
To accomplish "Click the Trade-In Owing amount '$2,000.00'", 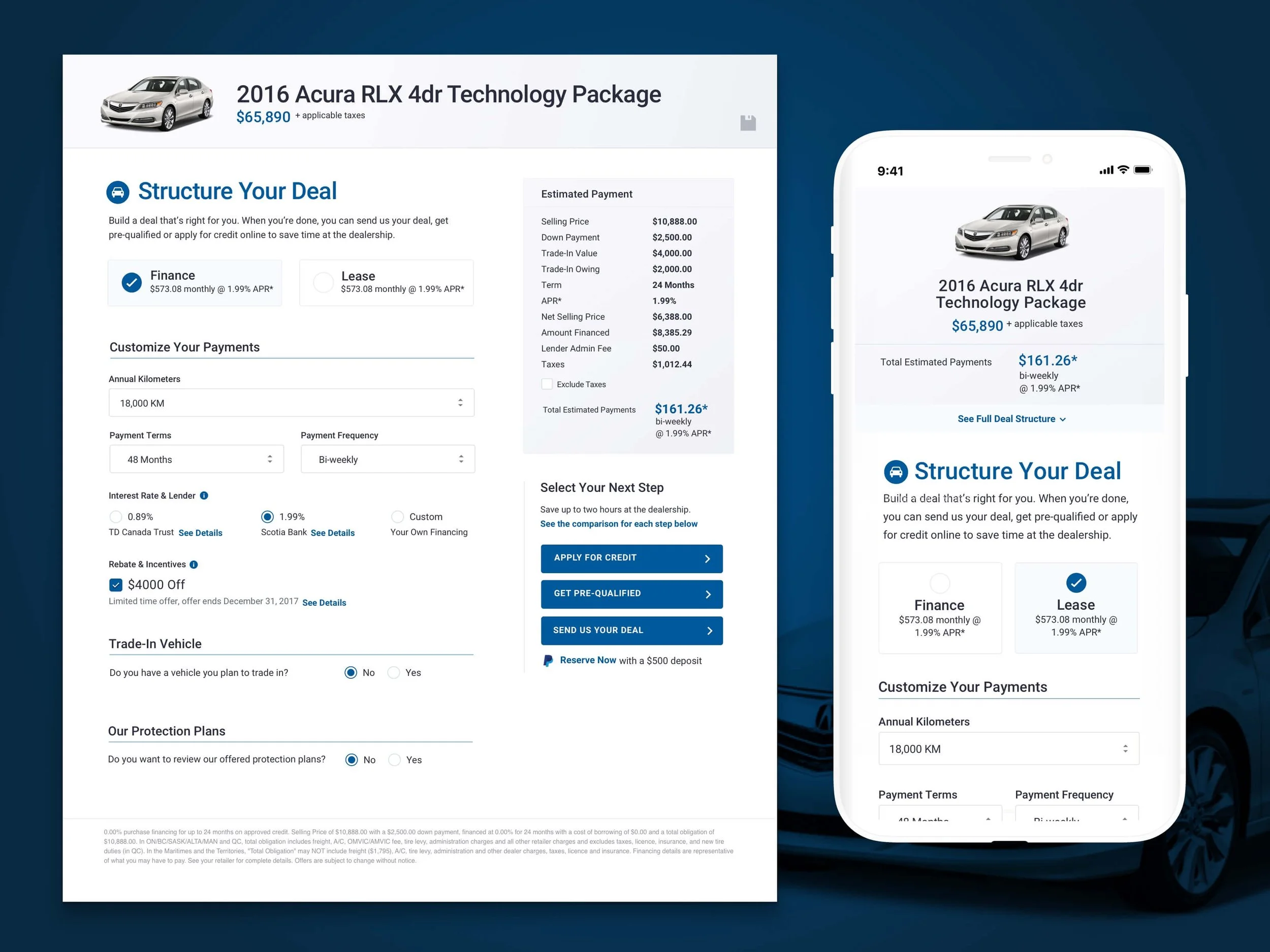I will tap(672, 269).
